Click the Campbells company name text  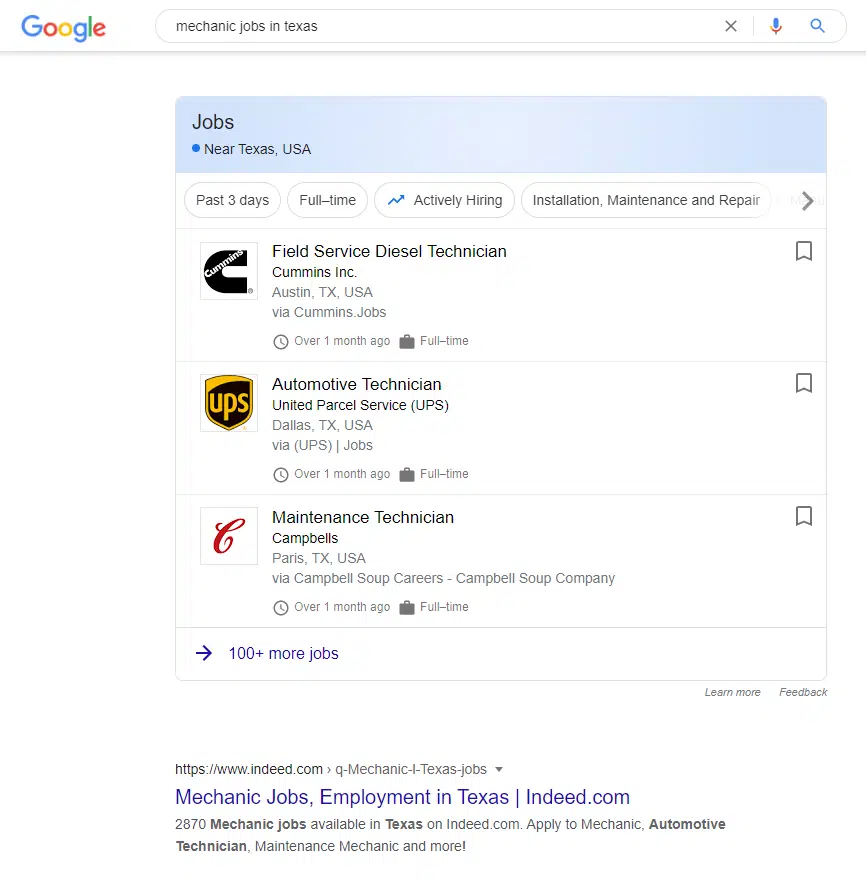(x=305, y=538)
